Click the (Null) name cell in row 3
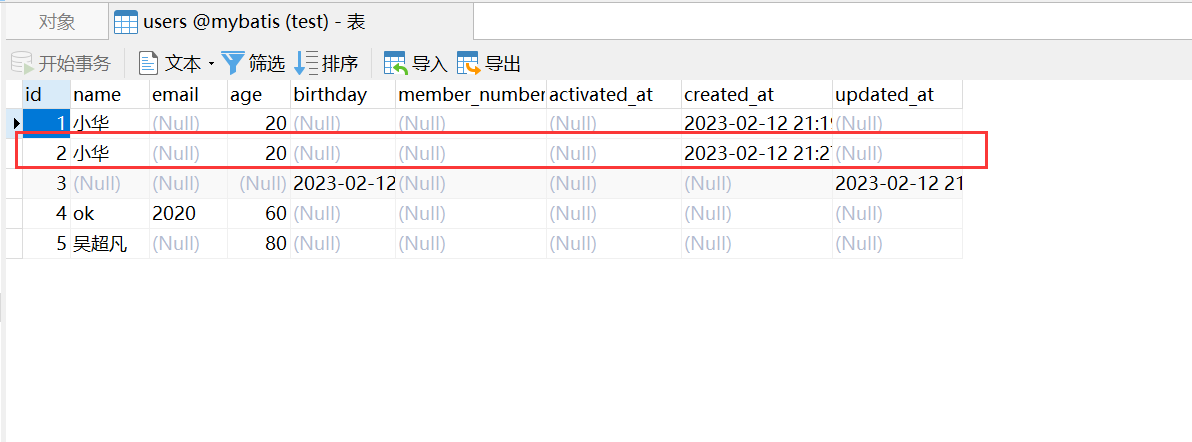 click(x=109, y=183)
